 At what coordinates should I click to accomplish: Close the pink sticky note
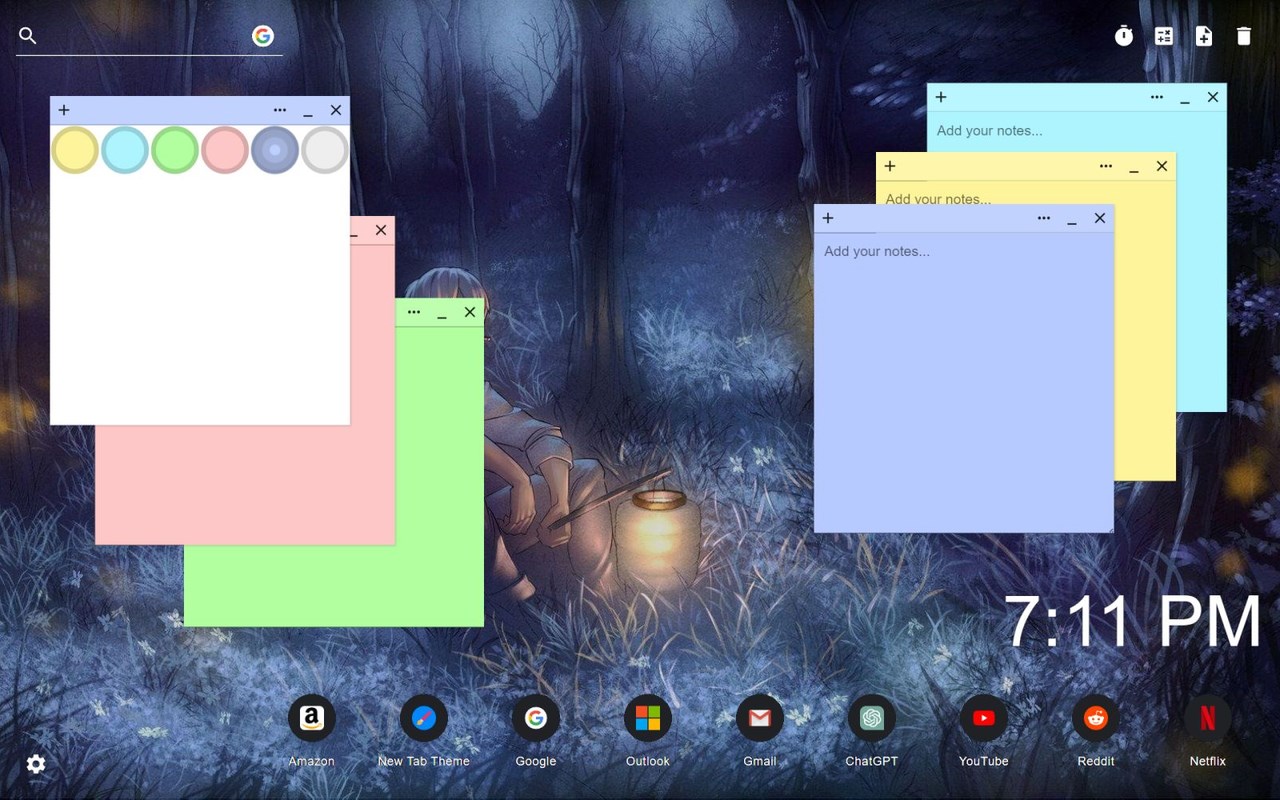pos(381,230)
